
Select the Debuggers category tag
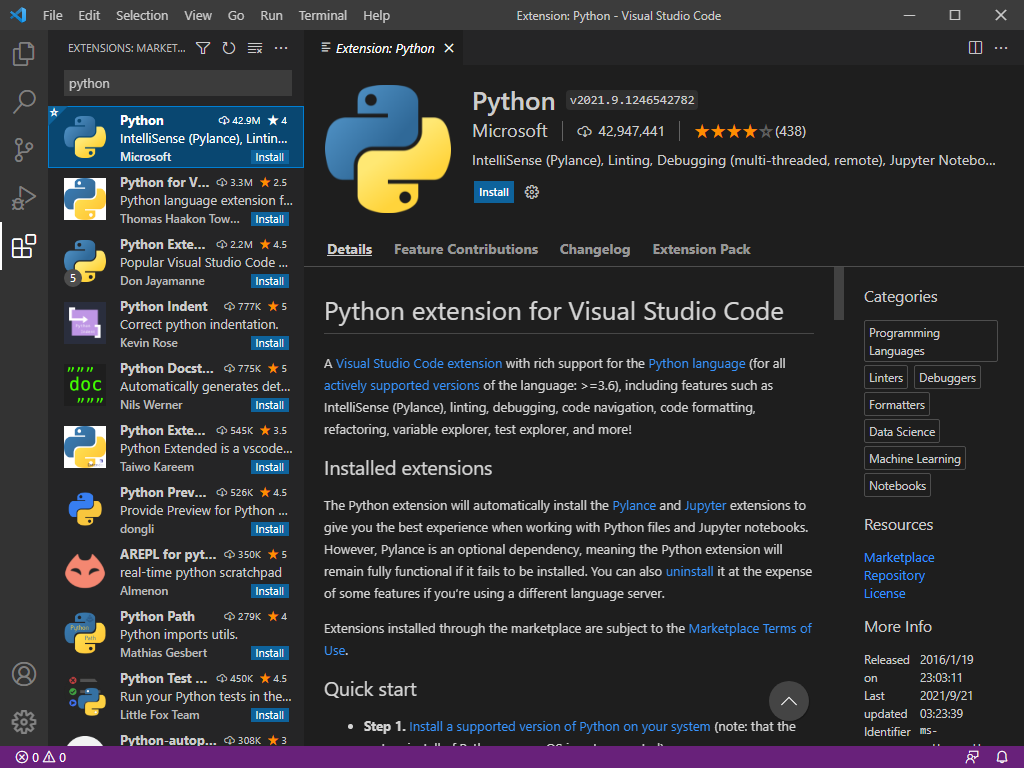(x=947, y=378)
